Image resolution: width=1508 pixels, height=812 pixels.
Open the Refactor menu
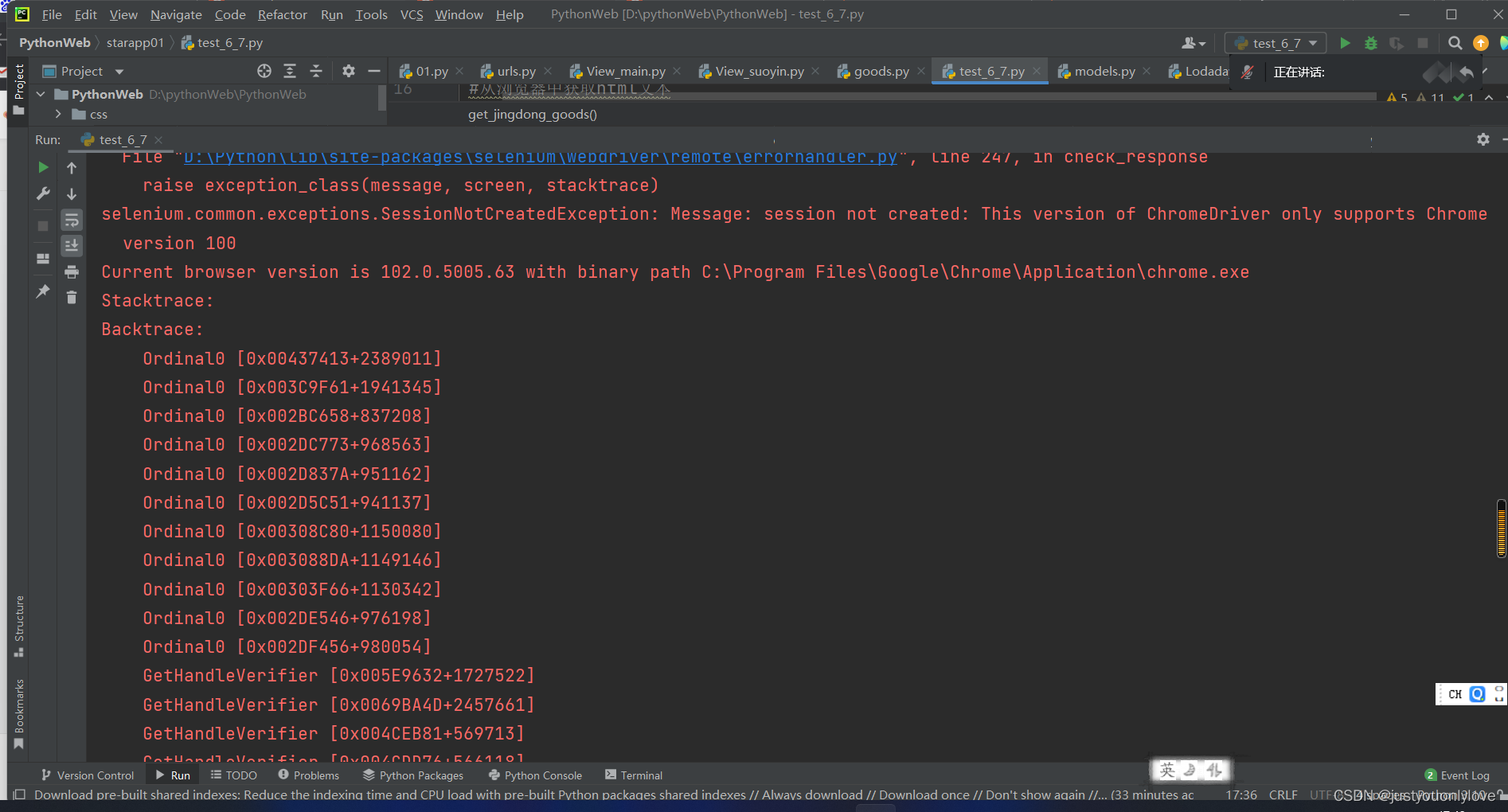point(282,14)
